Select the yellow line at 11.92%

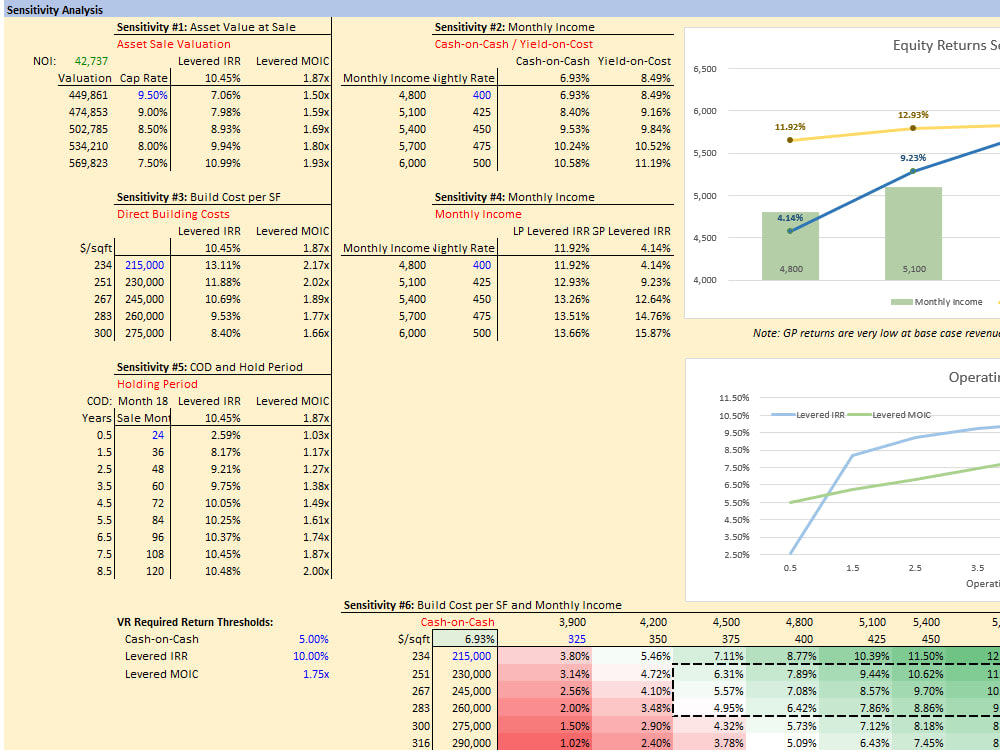pyautogui.click(x=792, y=141)
